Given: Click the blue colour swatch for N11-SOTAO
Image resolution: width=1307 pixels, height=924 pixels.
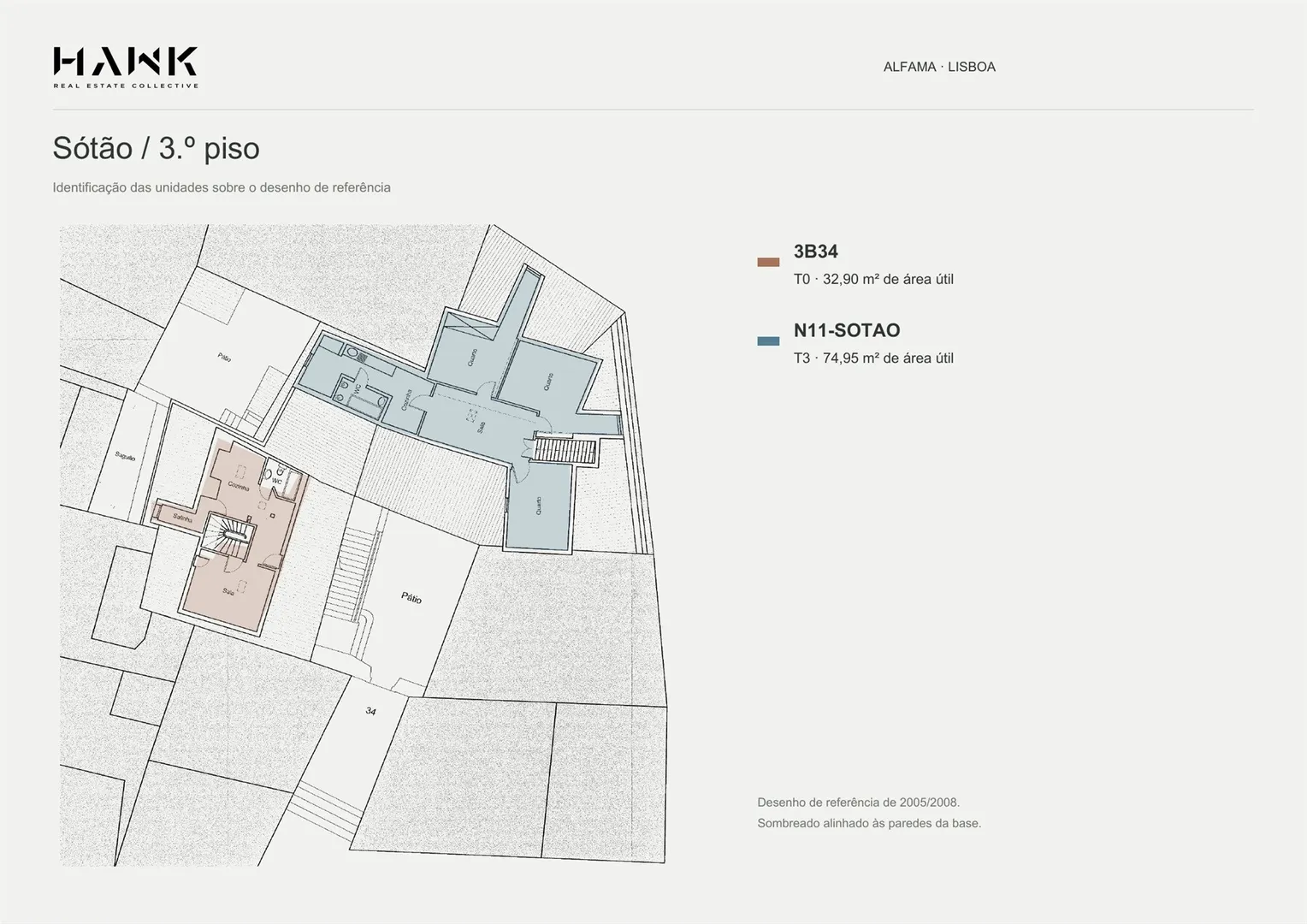Looking at the screenshot, I should pos(768,341).
